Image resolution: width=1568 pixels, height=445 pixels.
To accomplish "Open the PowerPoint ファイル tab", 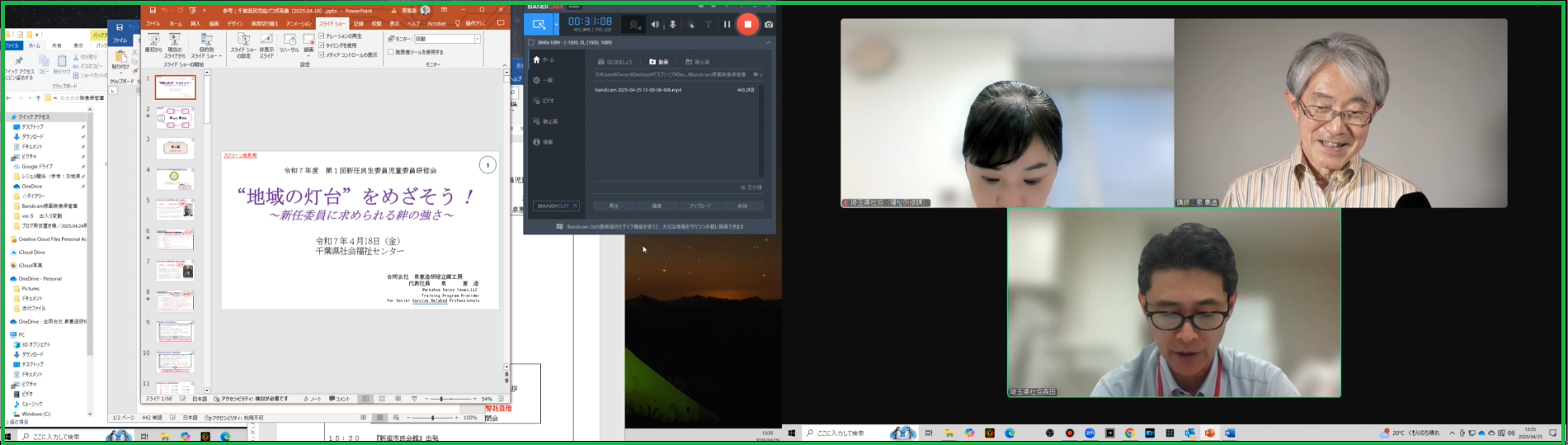I will tap(153, 24).
